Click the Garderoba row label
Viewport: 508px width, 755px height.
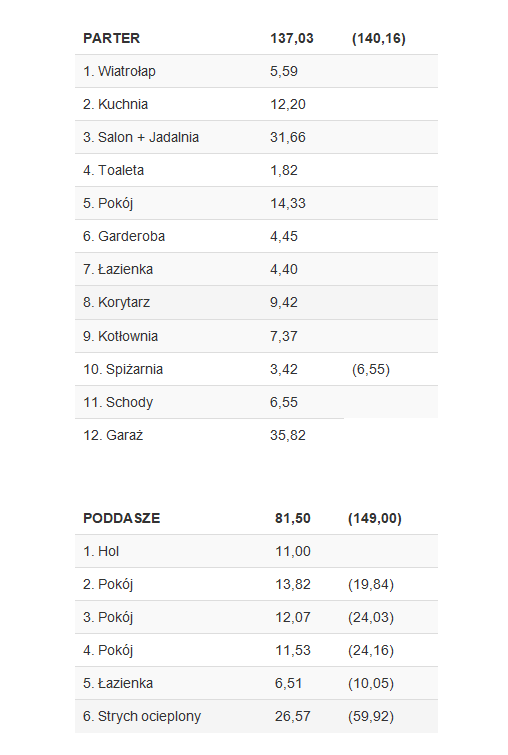124,236
